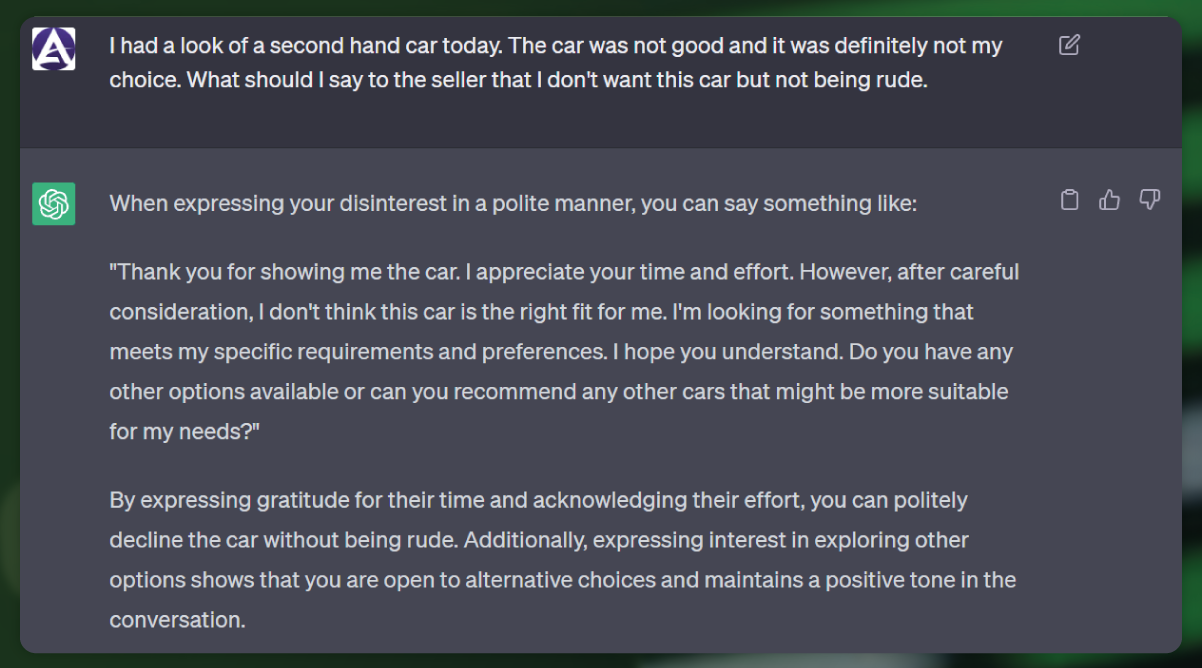Give the response a thumbs up

pos(1109,200)
